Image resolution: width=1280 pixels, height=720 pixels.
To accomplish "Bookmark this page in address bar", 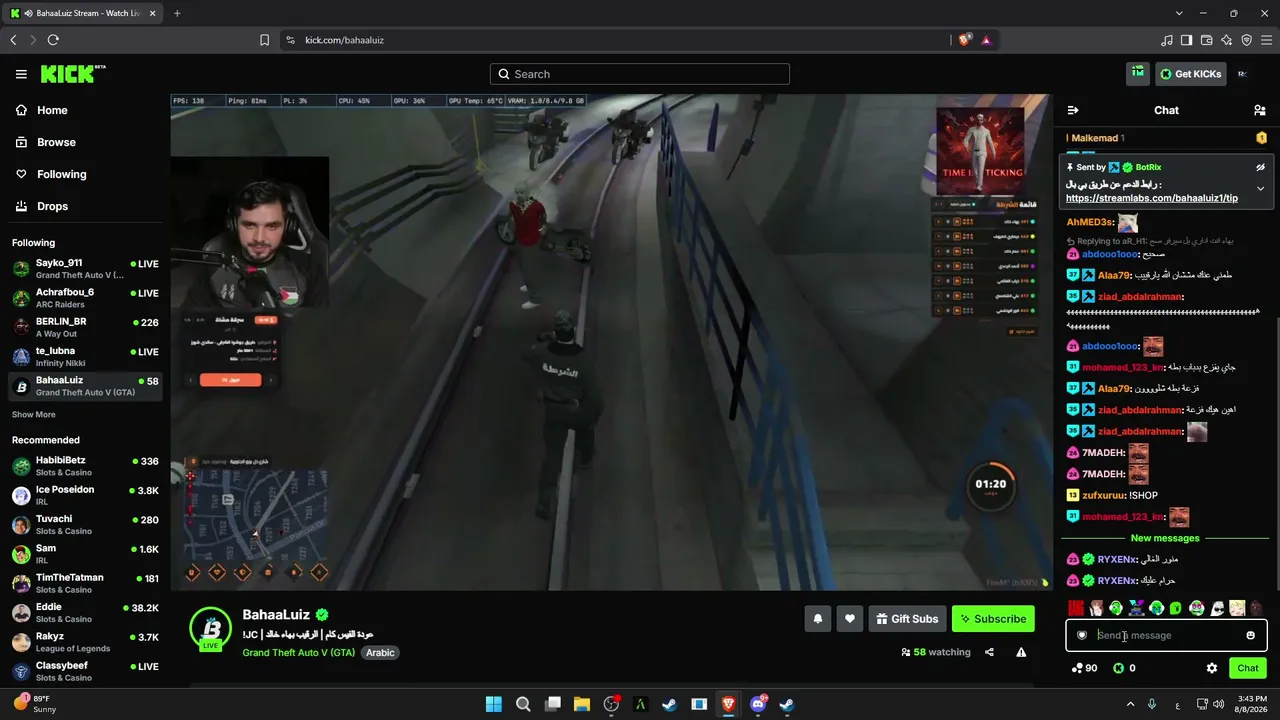I will tap(265, 40).
